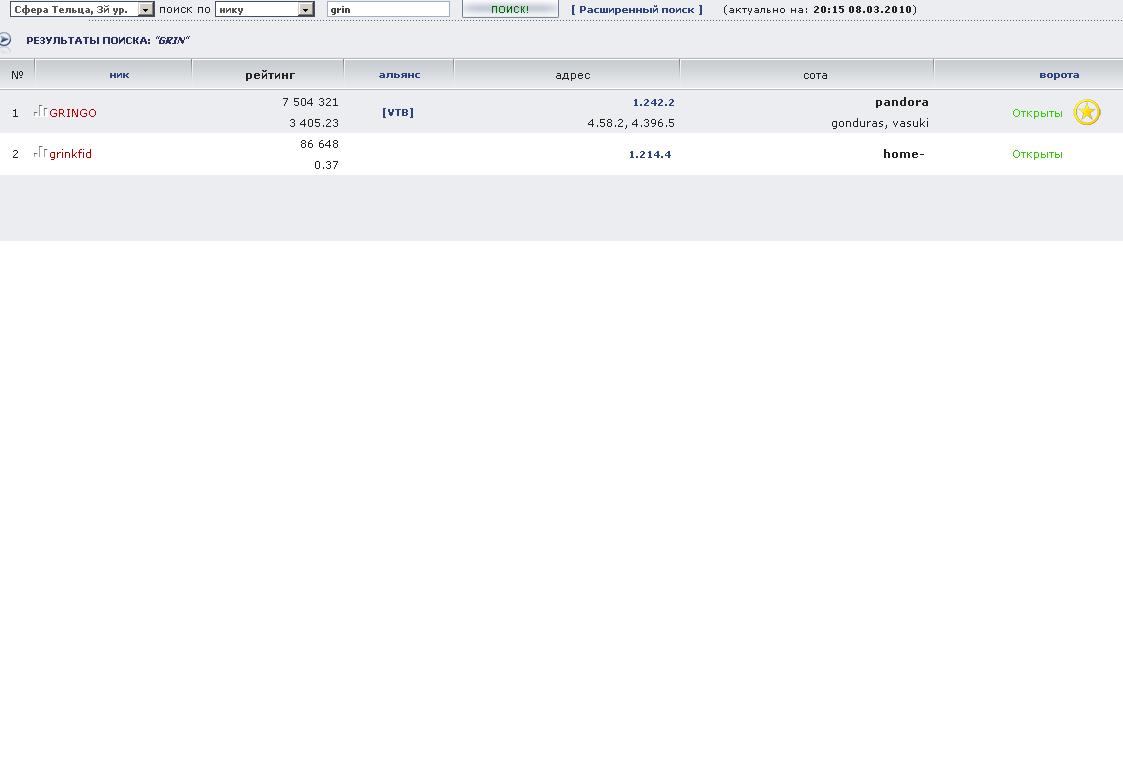The image size is (1123, 768).
Task: Click the arrow icon beside search results heading
Action: pyautogui.click(x=5, y=40)
